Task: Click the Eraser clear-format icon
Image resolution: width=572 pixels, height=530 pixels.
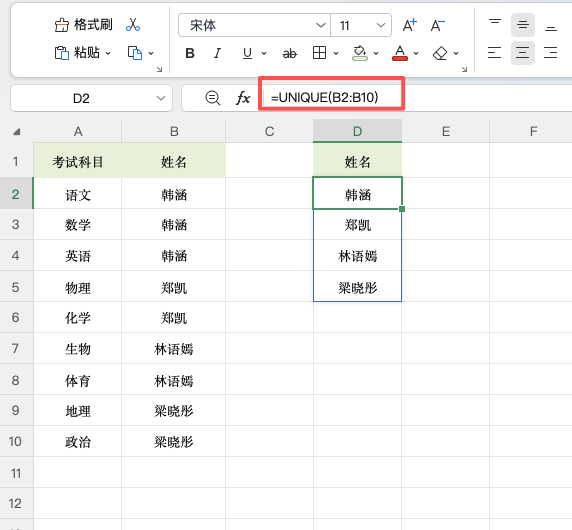Action: coord(440,53)
